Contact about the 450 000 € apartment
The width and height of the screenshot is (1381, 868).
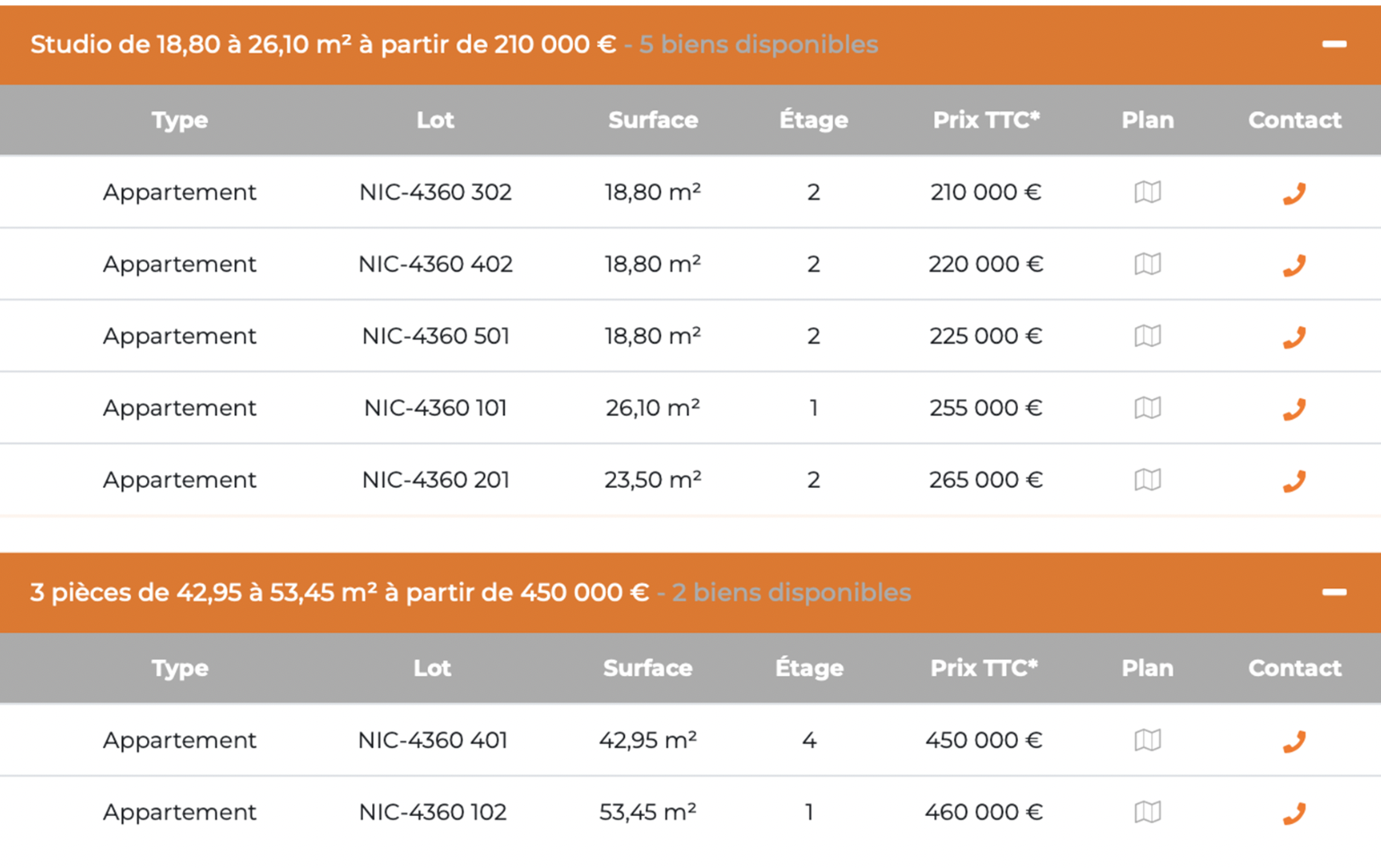[1293, 741]
